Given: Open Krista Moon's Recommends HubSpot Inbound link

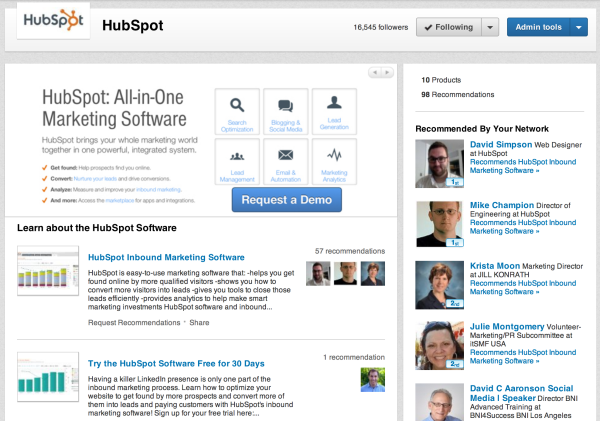Looking at the screenshot, I should (x=523, y=287).
